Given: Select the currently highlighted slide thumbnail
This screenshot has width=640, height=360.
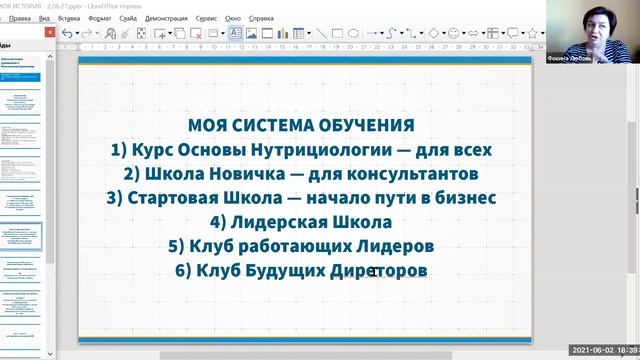Looking at the screenshot, I should (20, 236).
